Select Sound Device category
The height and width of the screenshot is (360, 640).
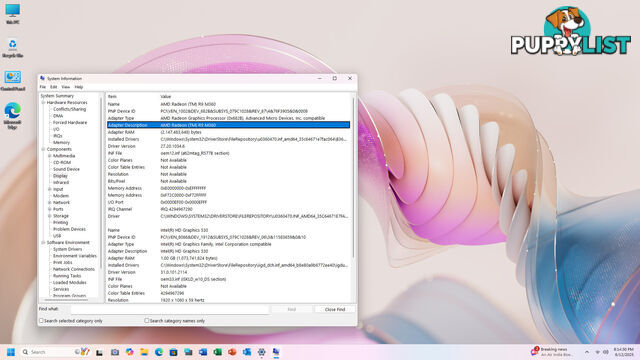pos(66,169)
